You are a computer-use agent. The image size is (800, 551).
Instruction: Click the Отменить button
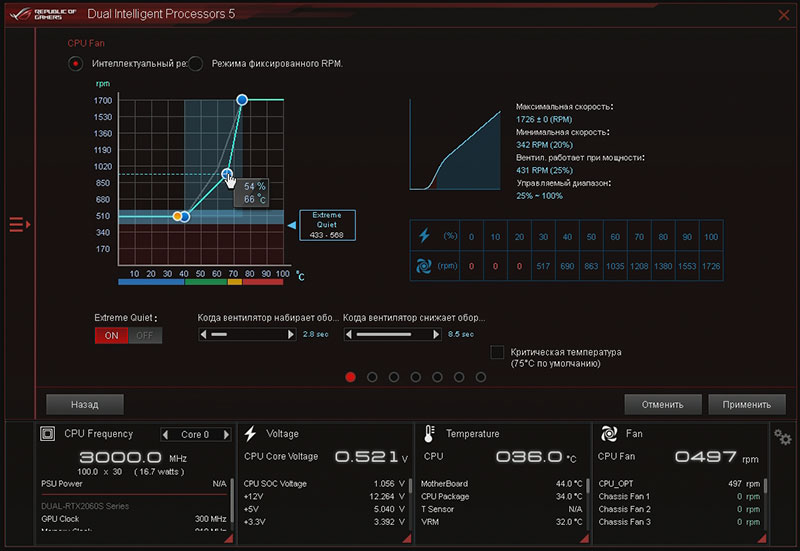pyautogui.click(x=663, y=405)
